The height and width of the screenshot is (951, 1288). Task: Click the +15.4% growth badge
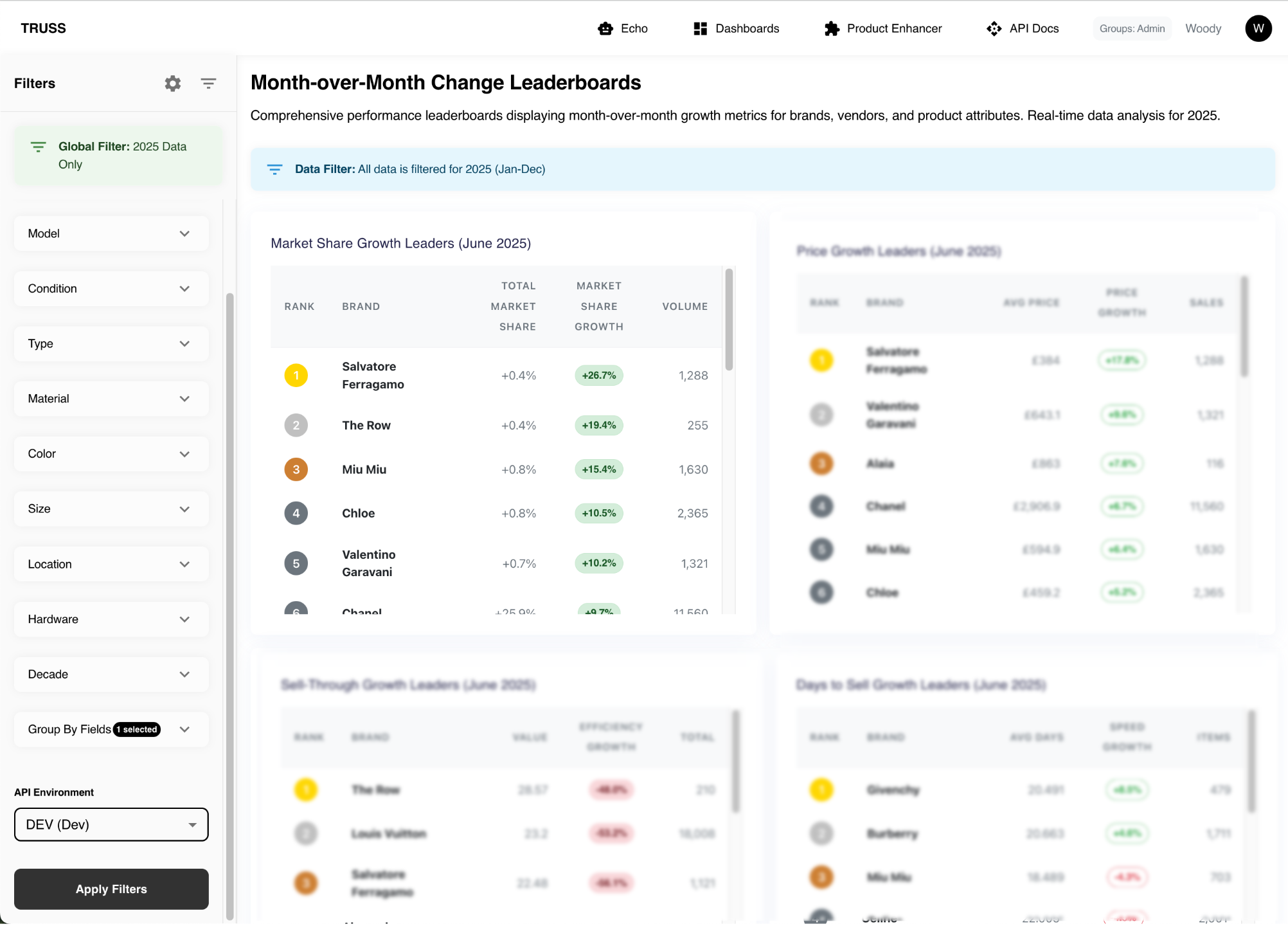(x=599, y=469)
